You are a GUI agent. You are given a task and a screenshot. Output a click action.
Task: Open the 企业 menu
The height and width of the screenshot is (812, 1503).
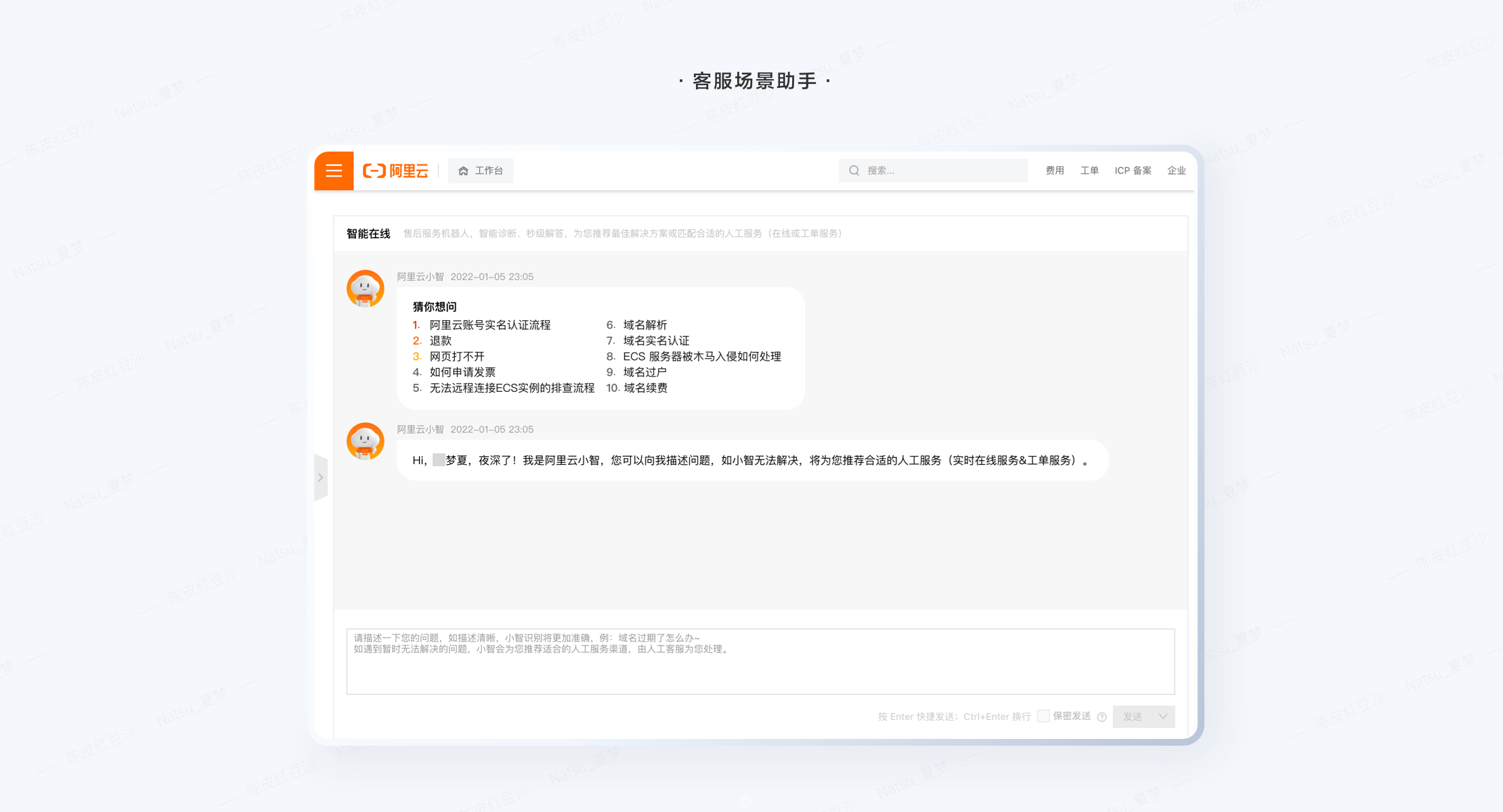pyautogui.click(x=1177, y=171)
